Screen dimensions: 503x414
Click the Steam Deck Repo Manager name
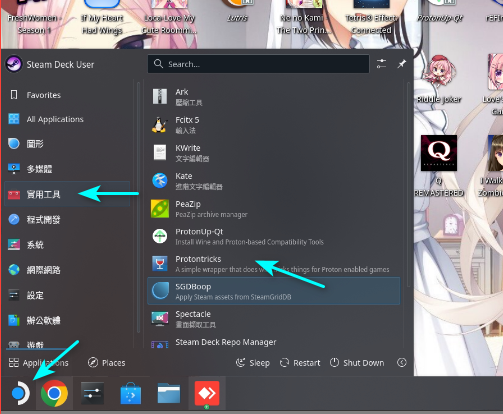(x=226, y=342)
